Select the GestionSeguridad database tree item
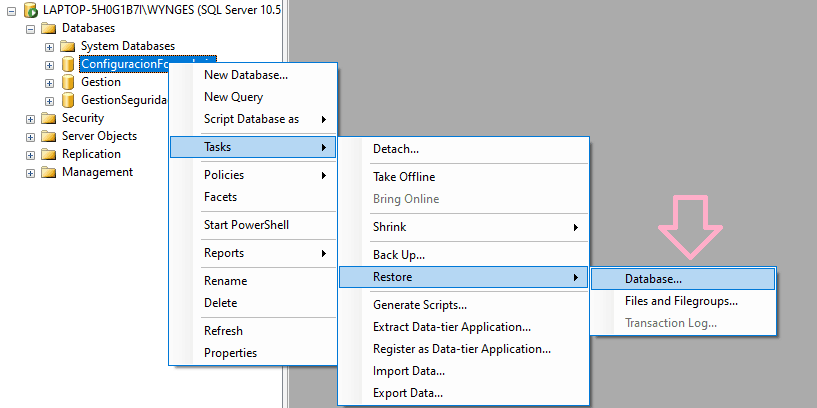Viewport: 817px width, 408px height. tap(123, 100)
